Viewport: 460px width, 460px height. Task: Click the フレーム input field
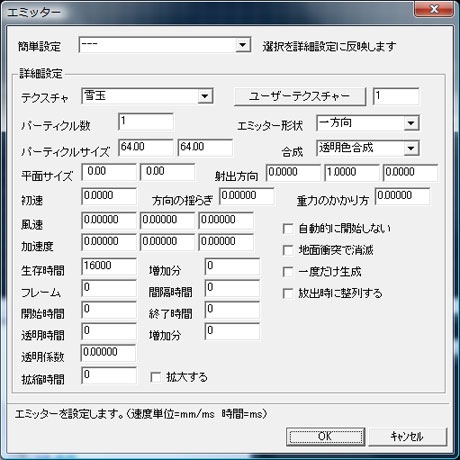coord(109,288)
